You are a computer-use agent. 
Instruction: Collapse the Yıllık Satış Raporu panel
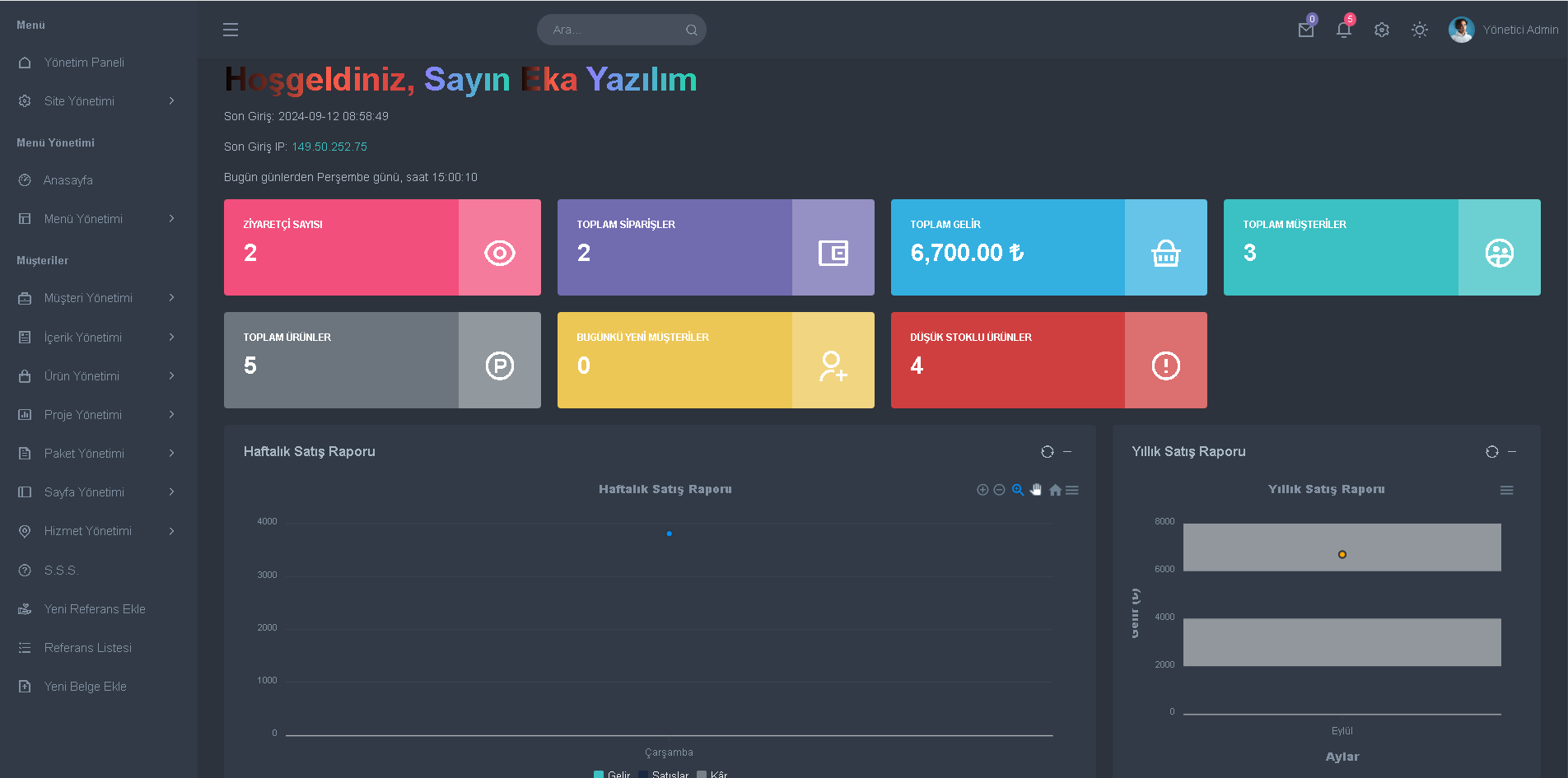1512,451
